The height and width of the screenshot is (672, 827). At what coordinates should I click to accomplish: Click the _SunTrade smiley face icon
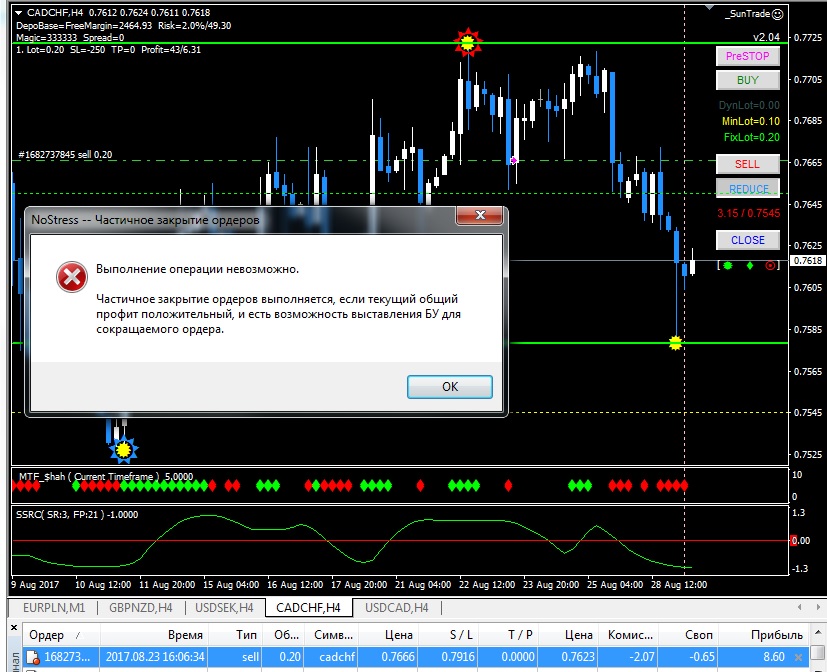pos(777,14)
